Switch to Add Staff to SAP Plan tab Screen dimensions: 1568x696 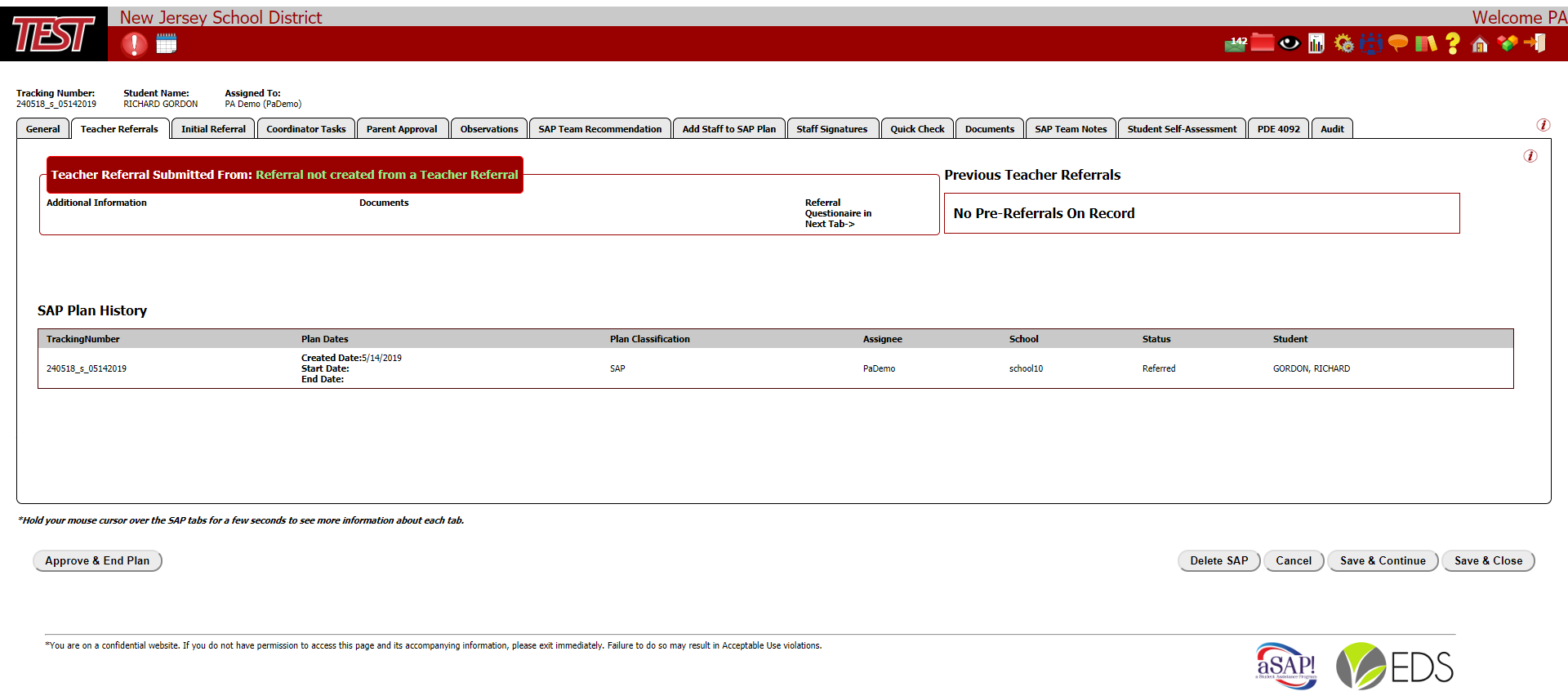click(729, 129)
